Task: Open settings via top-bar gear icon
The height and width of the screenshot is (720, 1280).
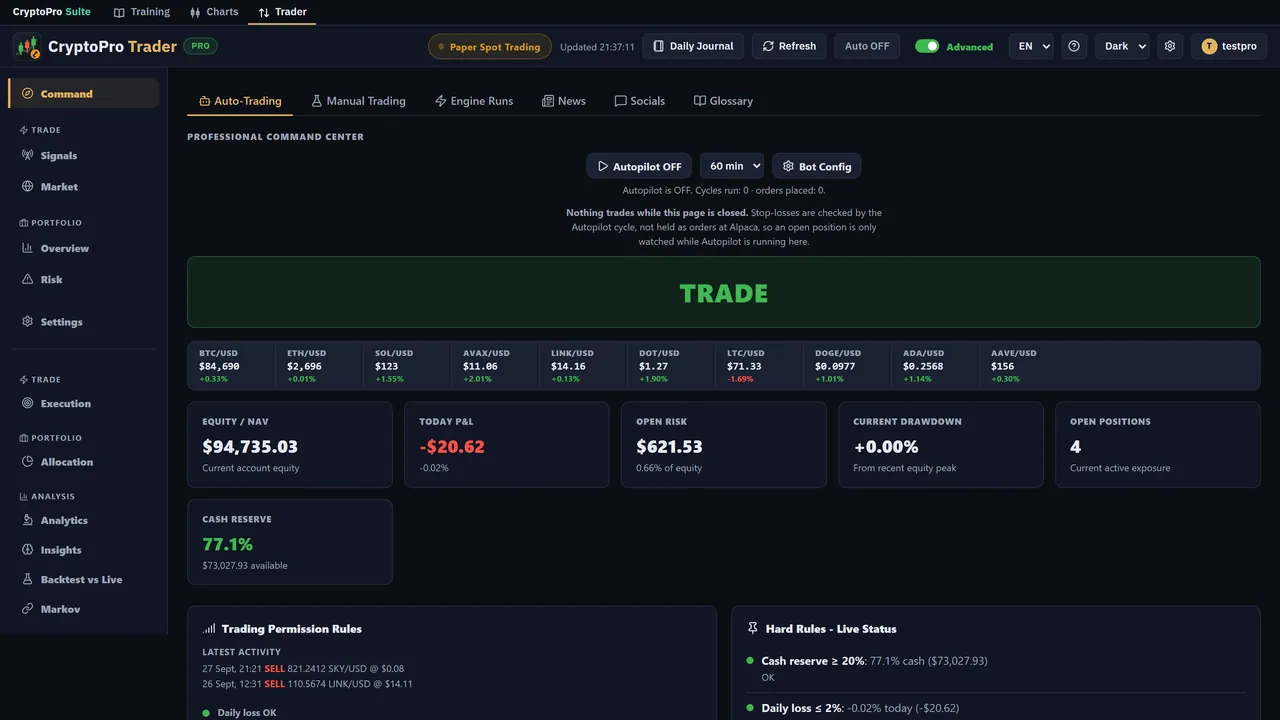Action: point(1170,46)
